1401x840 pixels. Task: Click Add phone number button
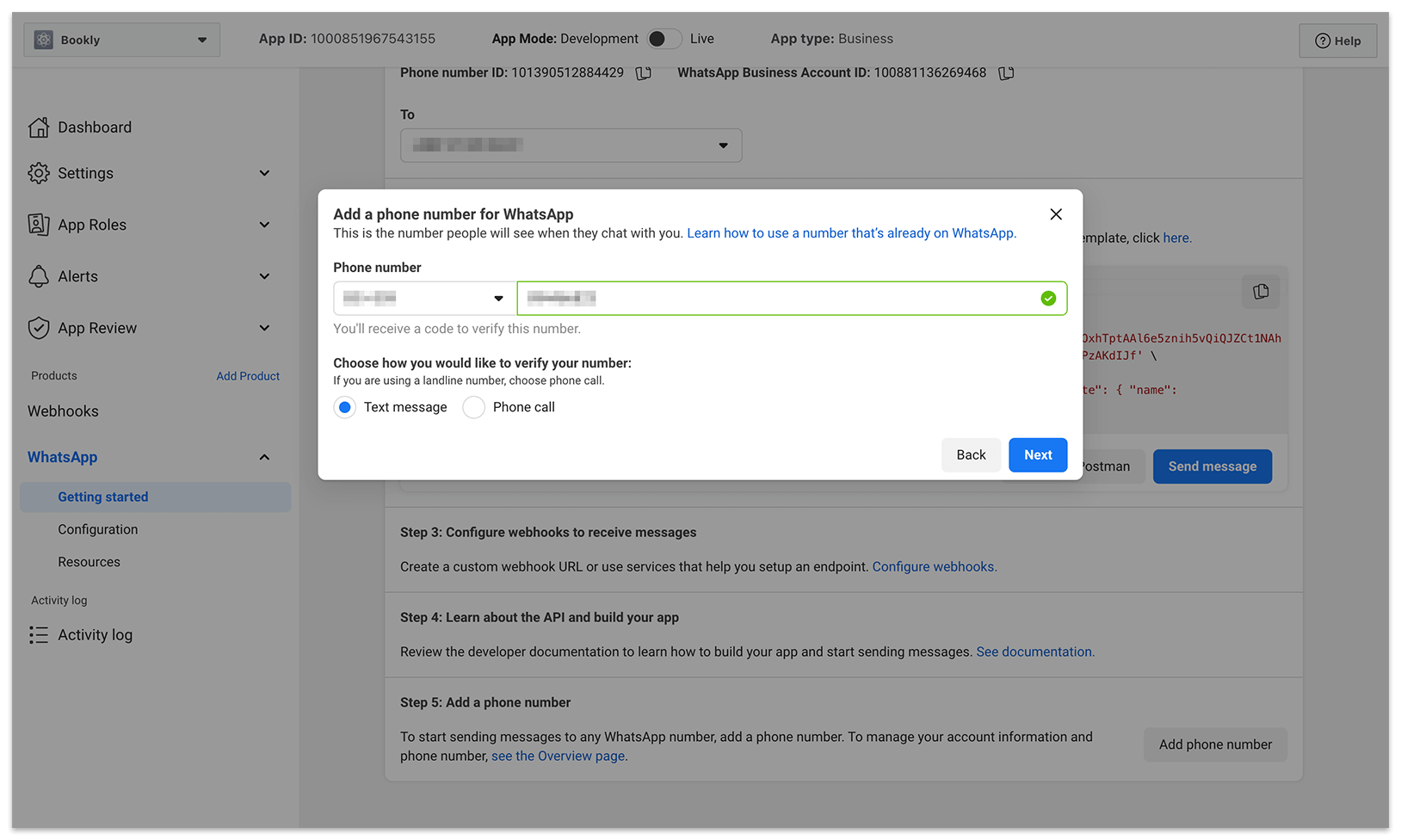[x=1215, y=744]
